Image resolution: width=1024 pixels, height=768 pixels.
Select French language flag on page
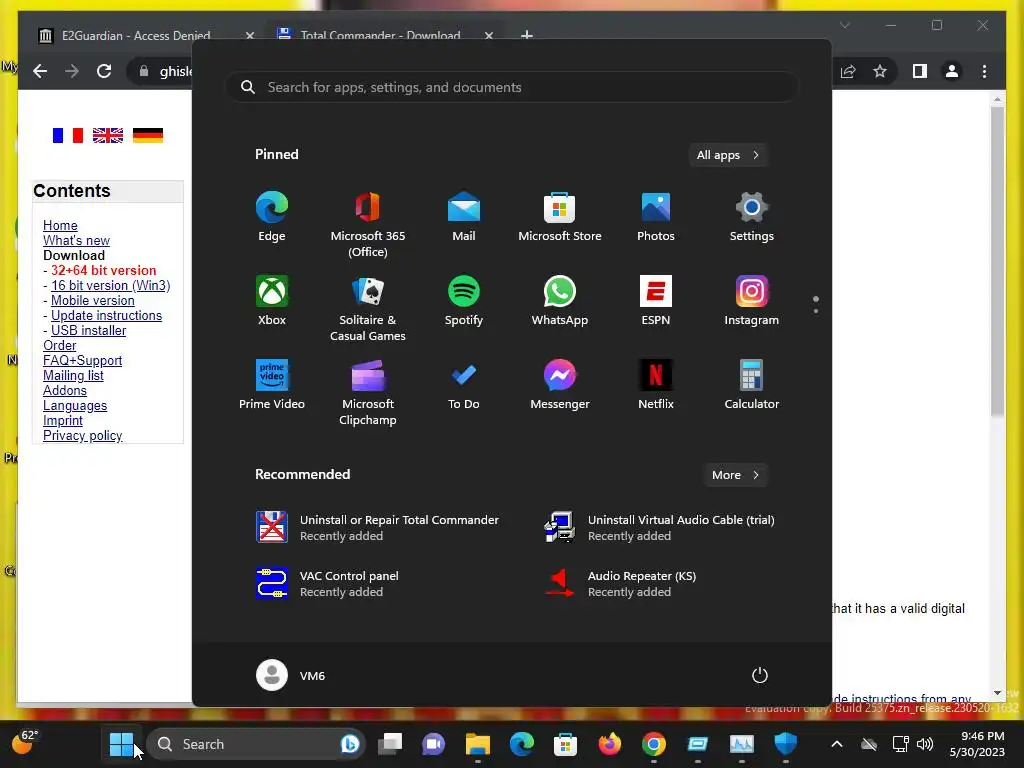(68, 135)
